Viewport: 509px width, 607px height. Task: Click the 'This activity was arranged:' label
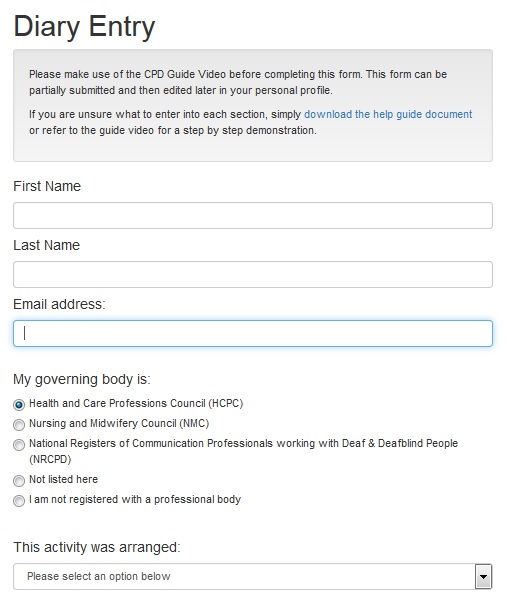coord(97,547)
